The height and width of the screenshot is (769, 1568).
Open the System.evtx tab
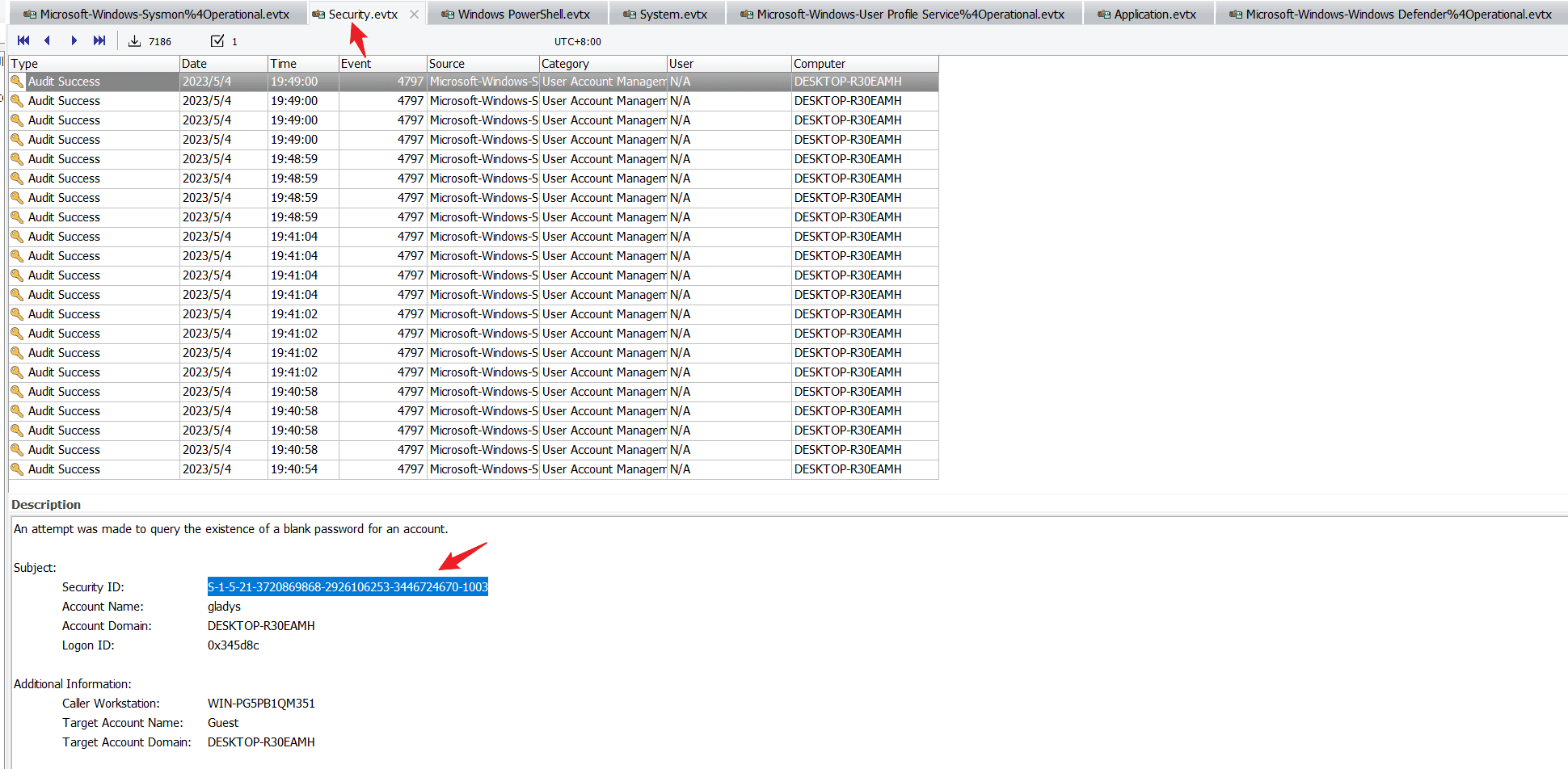point(665,15)
